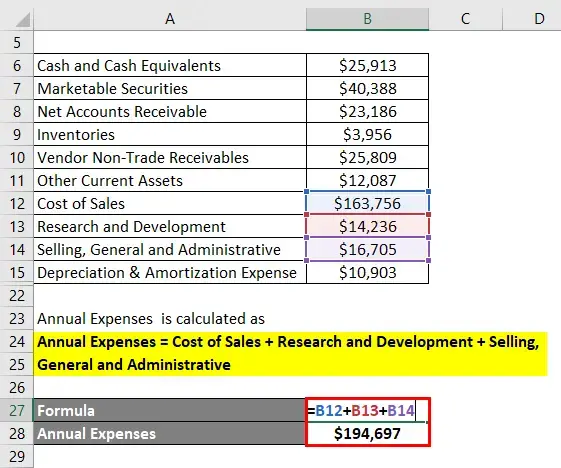The image size is (561, 468).
Task: Click the Cash and Cash Equivalents cell
Action: click(170, 65)
